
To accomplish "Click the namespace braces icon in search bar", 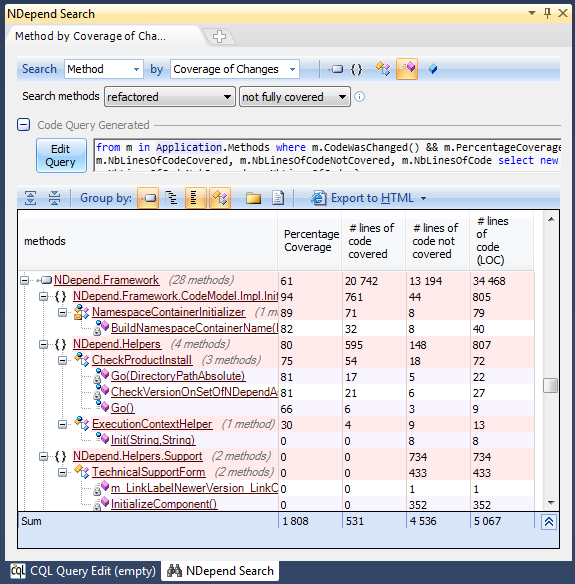I will tap(356, 69).
